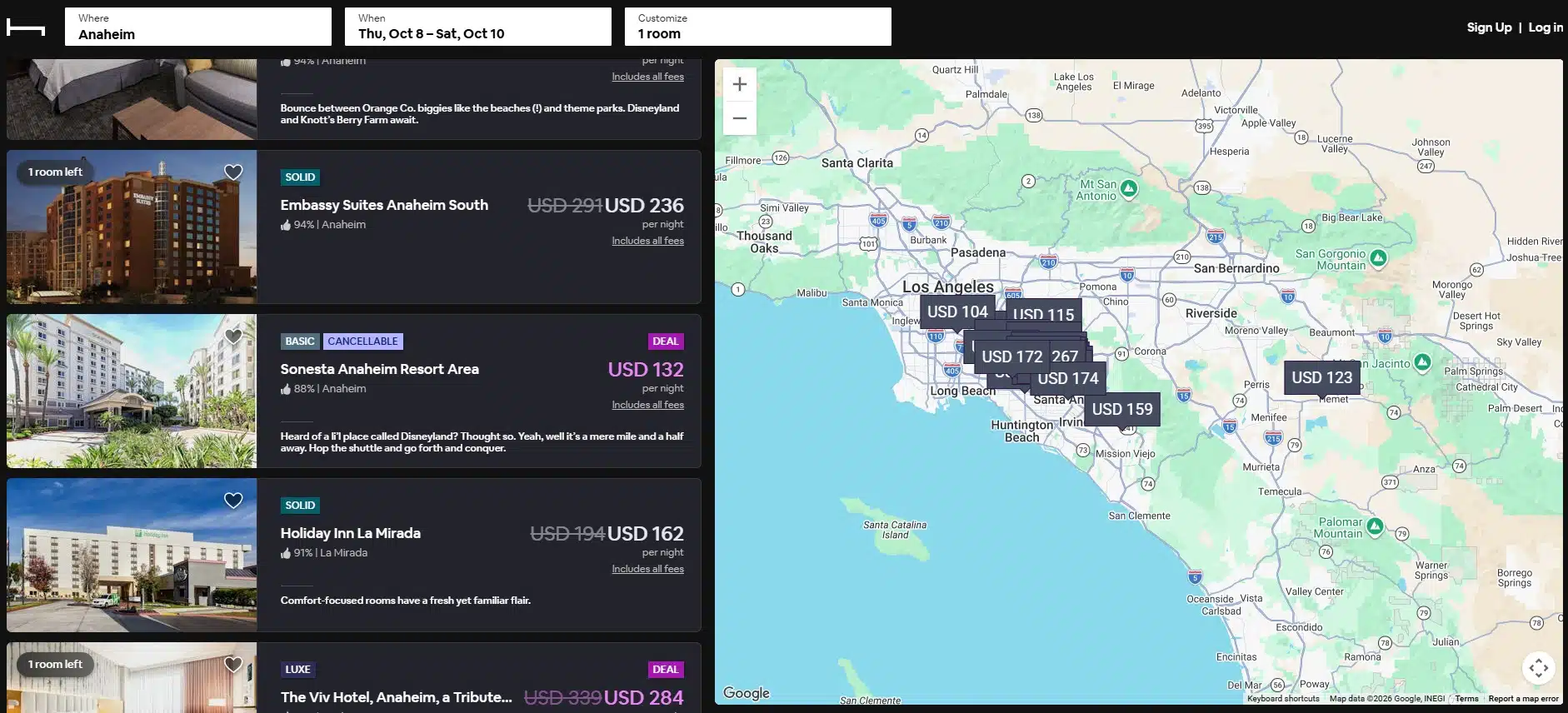Click the Sign Up link

coord(1489,27)
